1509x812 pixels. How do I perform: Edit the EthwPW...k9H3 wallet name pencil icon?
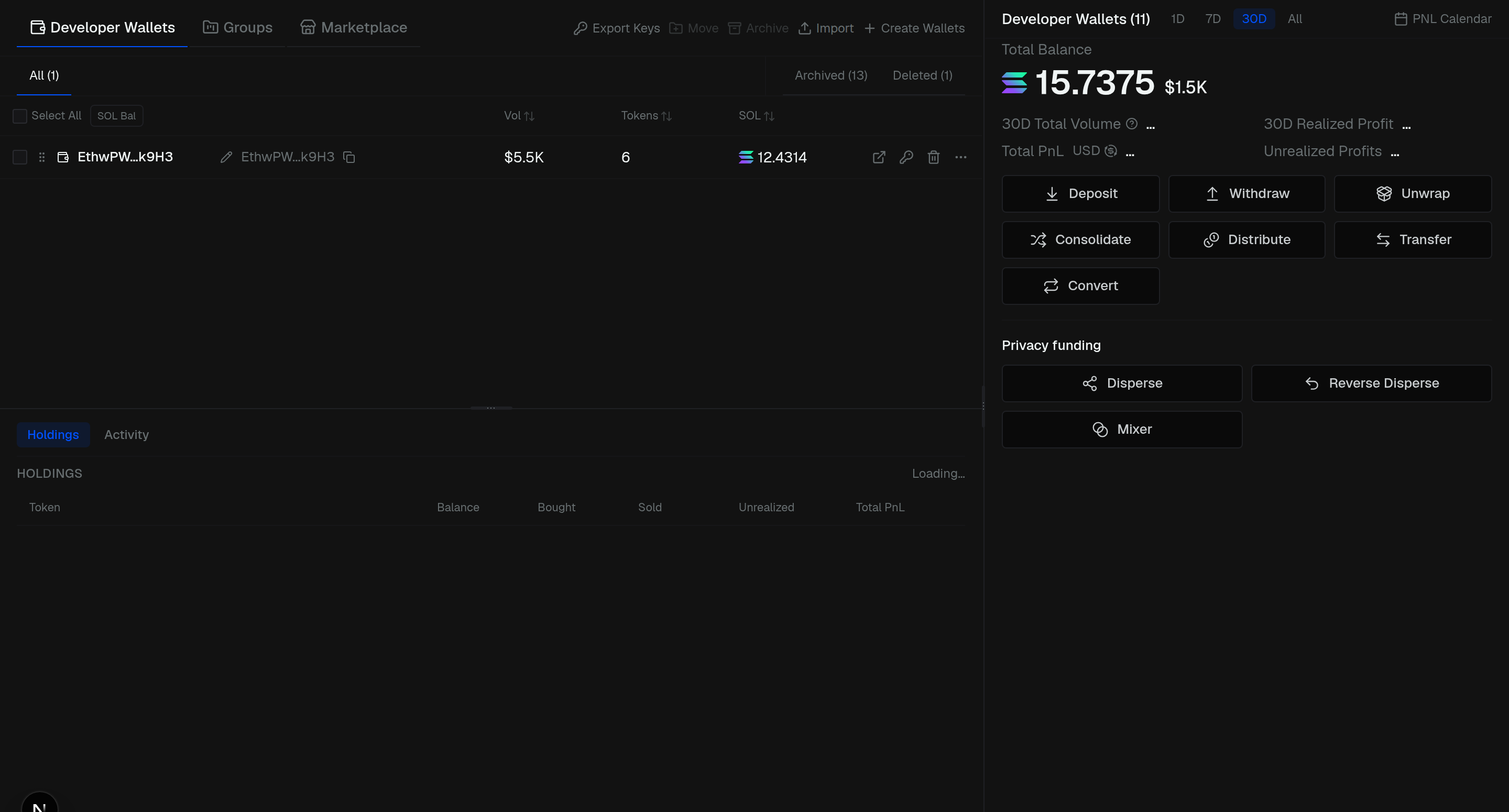(226, 157)
